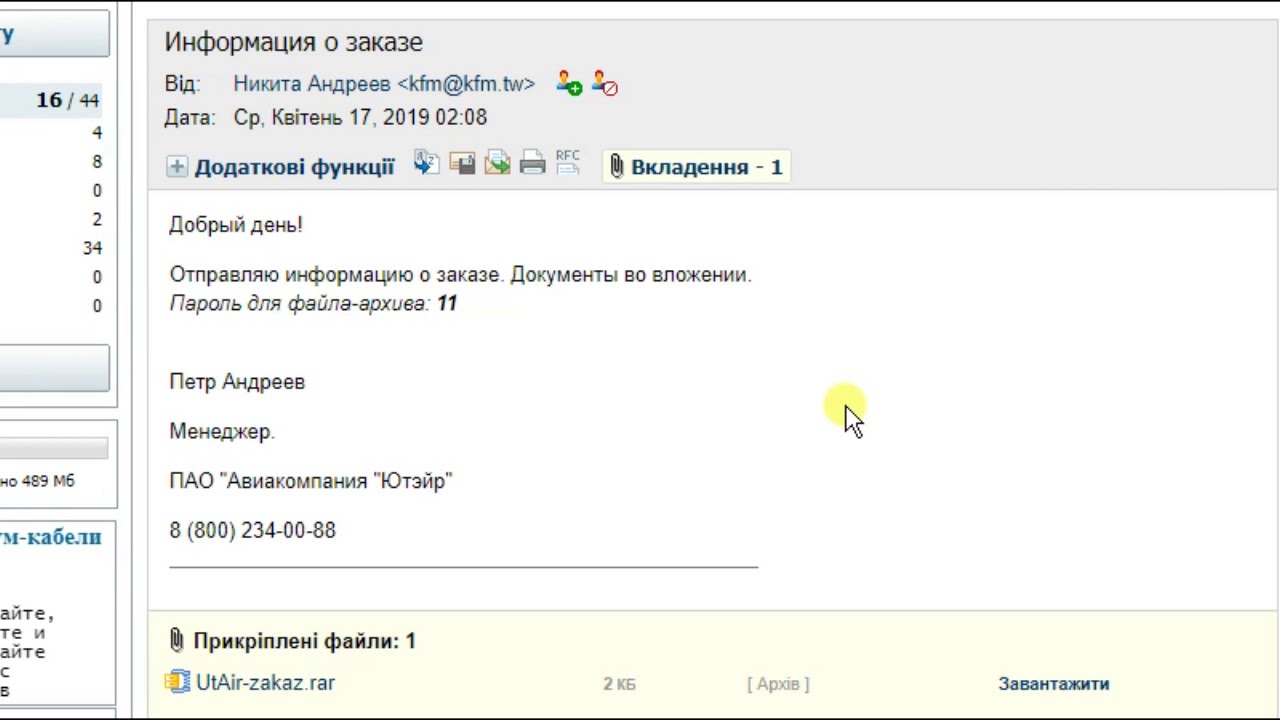This screenshot has width=1280, height=720.
Task: Click the signature name Петр Андреев
Action: [237, 382]
